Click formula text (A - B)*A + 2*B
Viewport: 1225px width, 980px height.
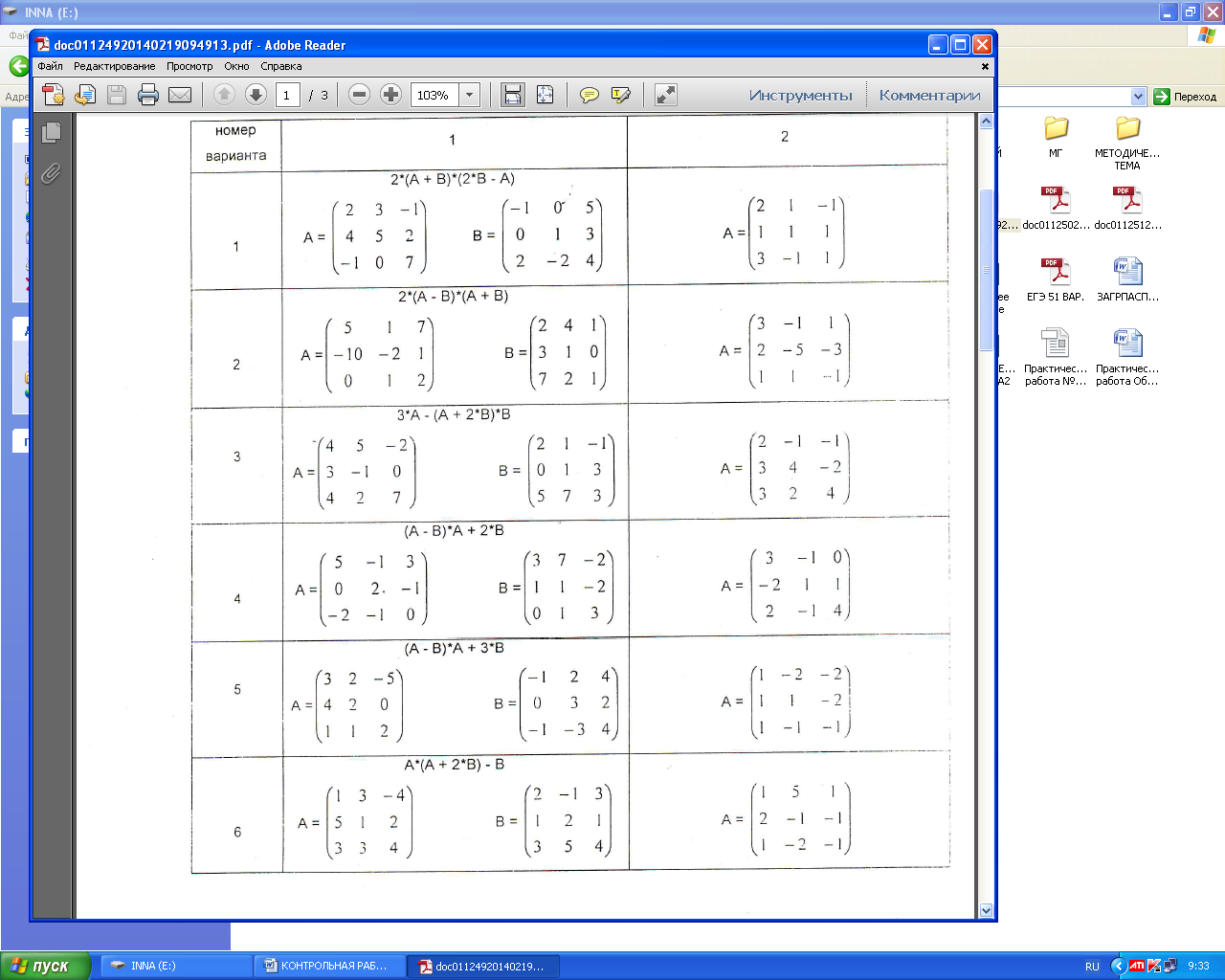455,530
